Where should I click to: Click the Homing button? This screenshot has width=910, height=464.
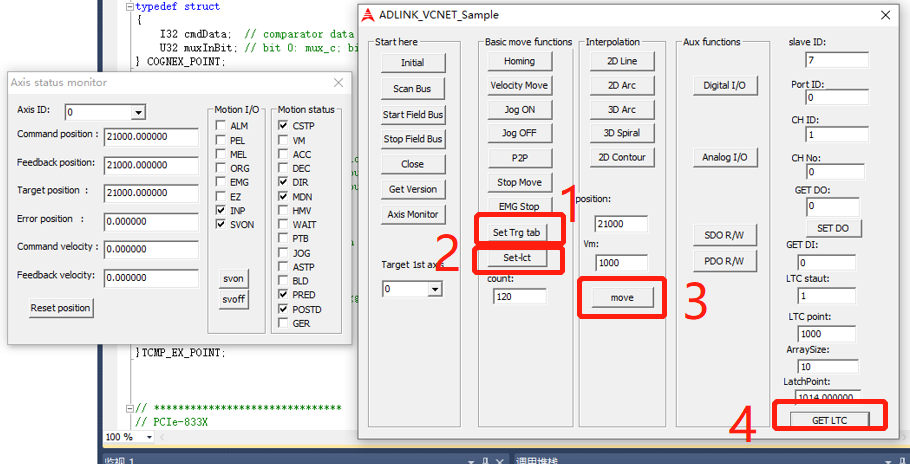(519, 61)
